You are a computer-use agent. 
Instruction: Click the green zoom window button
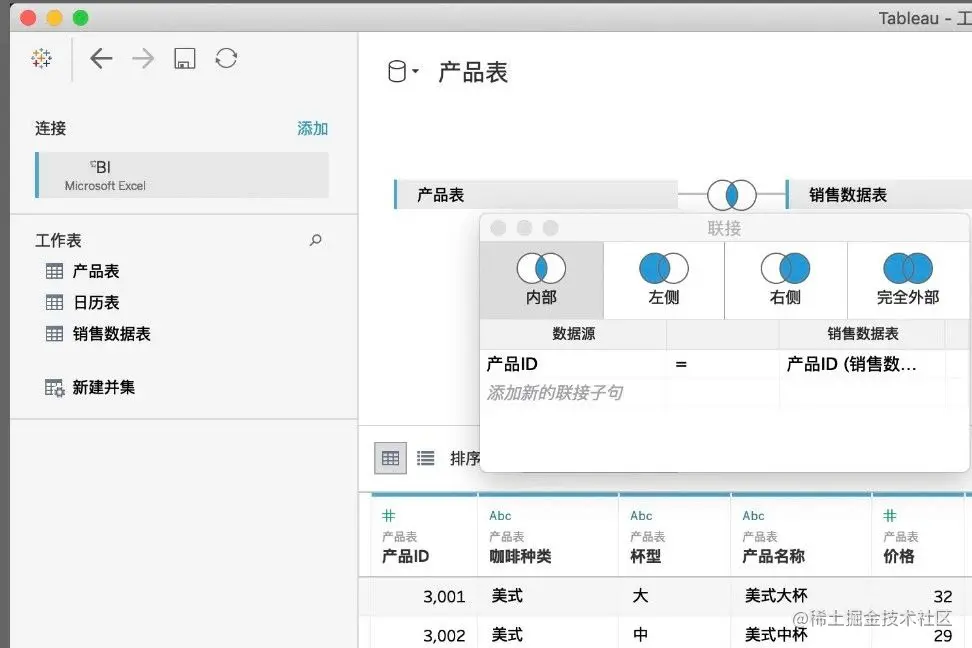point(81,18)
